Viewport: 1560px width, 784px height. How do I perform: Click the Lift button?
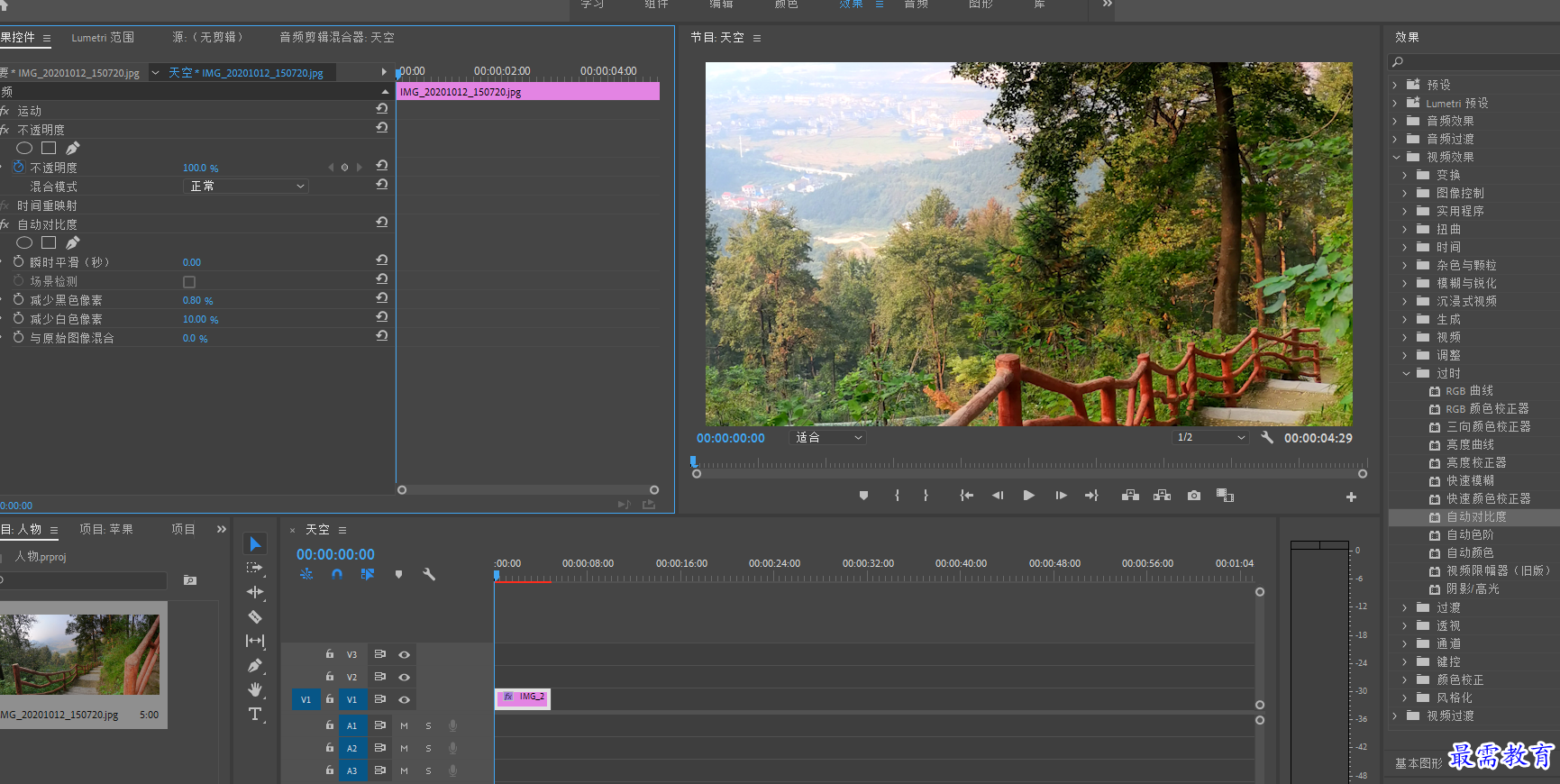click(1130, 496)
